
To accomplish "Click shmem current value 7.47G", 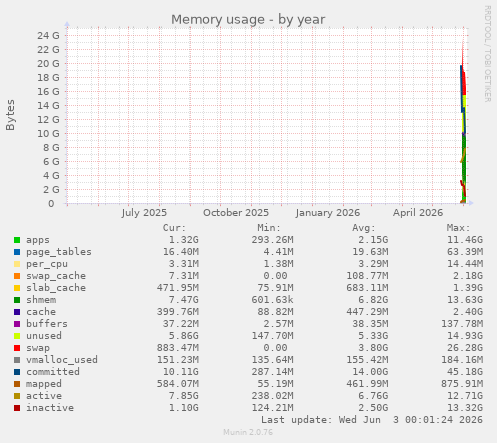I will pos(184,300).
